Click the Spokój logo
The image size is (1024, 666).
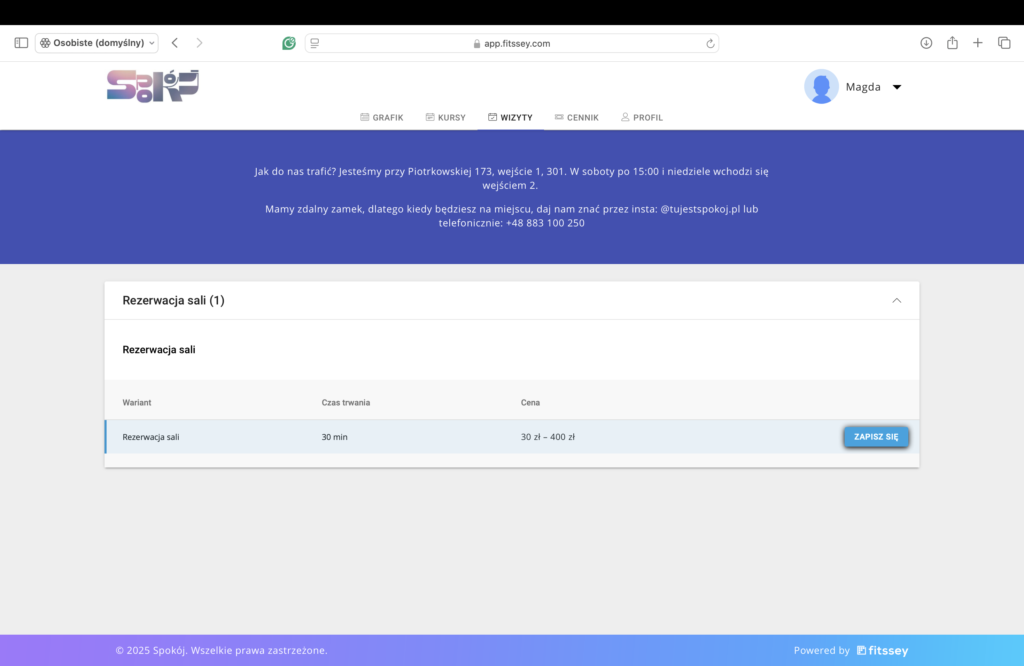153,86
